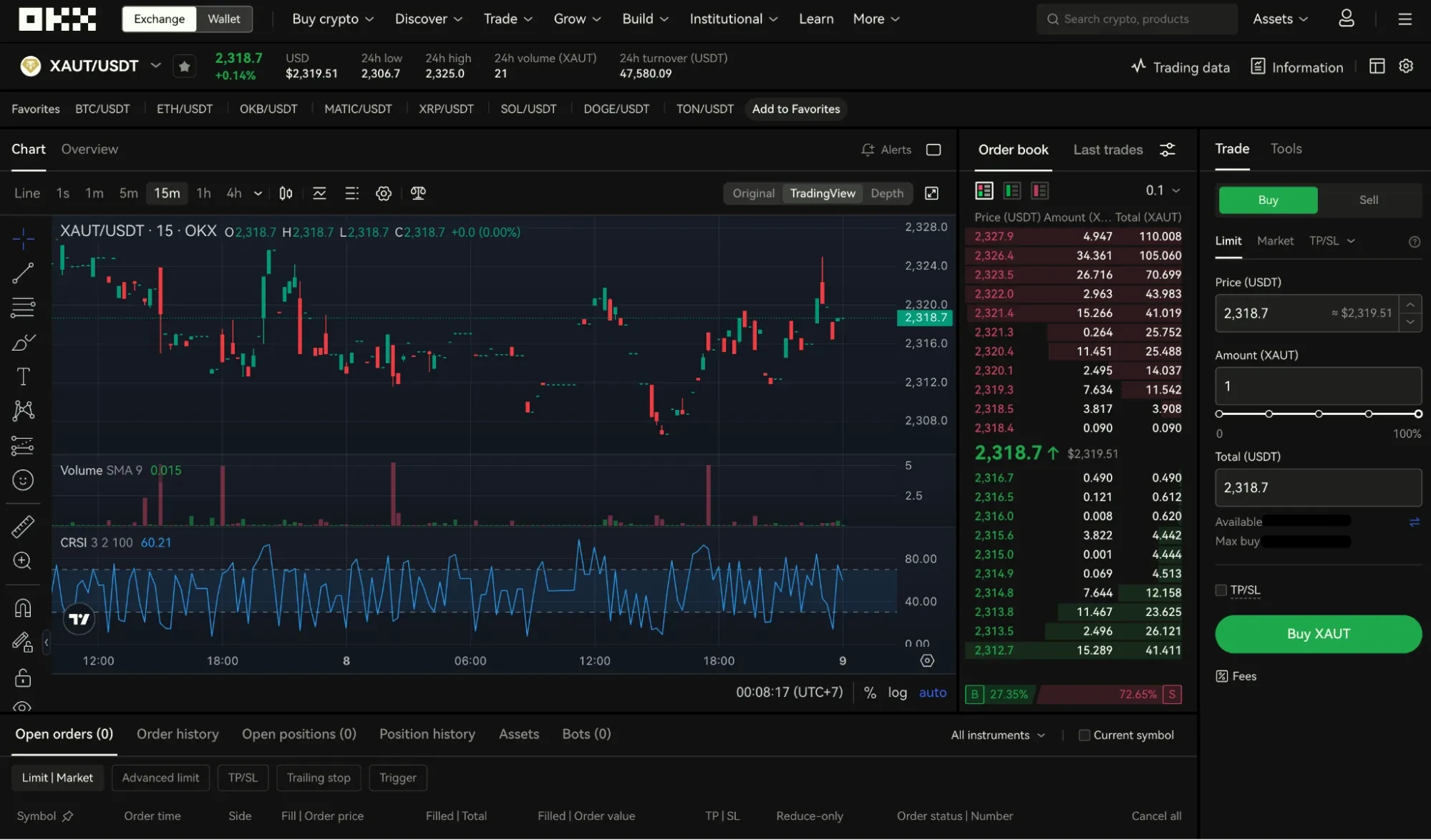The width and height of the screenshot is (1431, 840).
Task: Click the compare scale icon
Action: point(418,193)
